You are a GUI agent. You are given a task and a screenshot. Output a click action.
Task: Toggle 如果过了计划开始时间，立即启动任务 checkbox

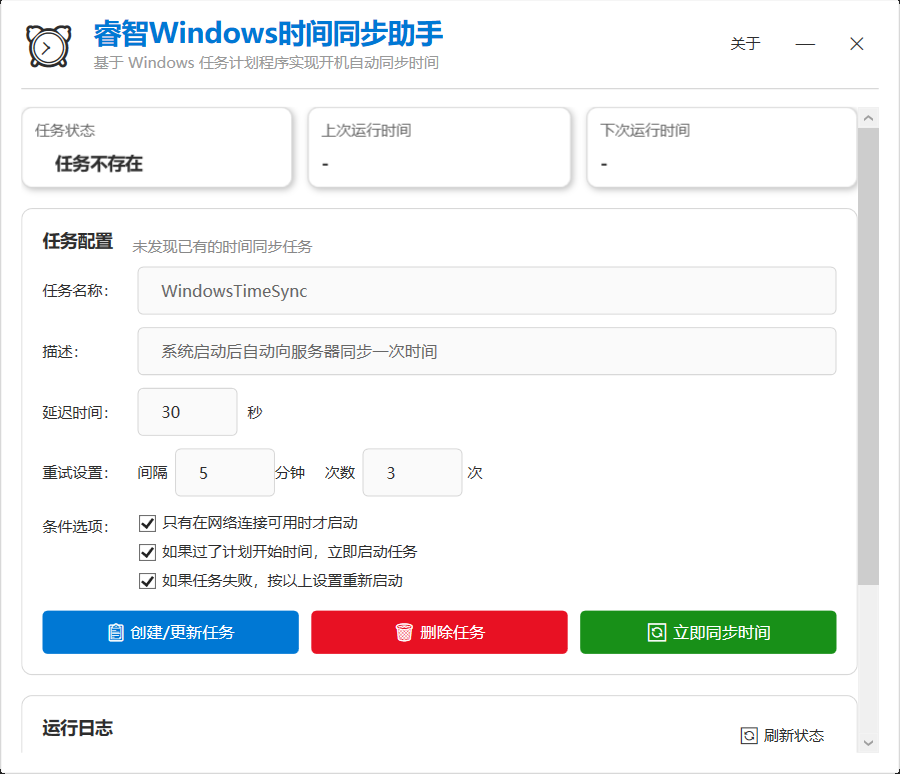coord(148,552)
